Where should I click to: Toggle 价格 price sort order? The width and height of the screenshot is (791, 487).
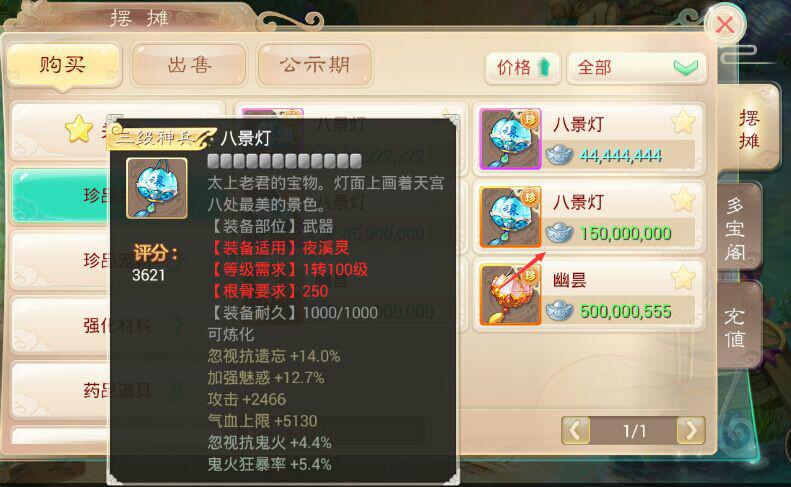[523, 67]
